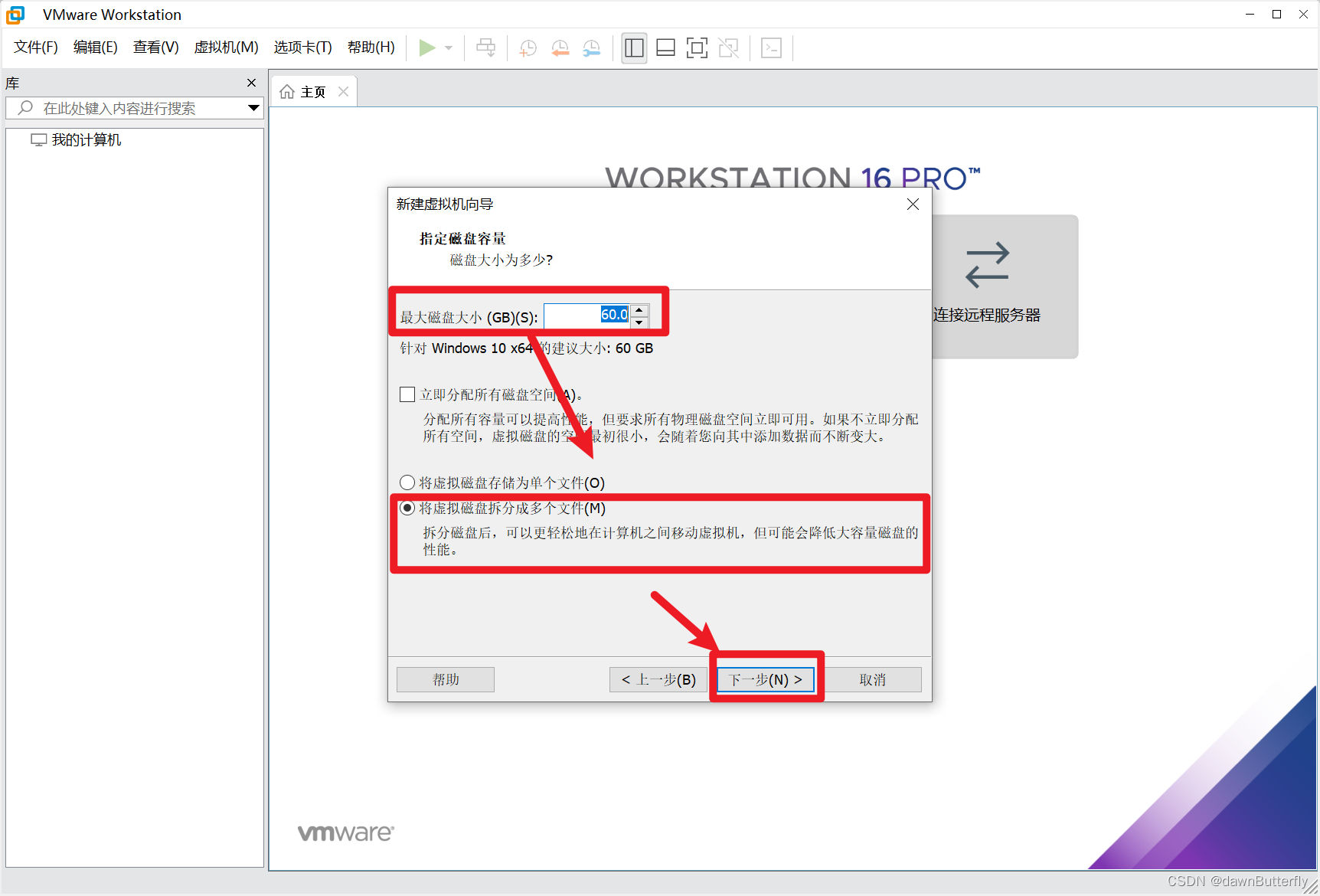
Task: Click the 上一步(B) back button
Action: [658, 679]
